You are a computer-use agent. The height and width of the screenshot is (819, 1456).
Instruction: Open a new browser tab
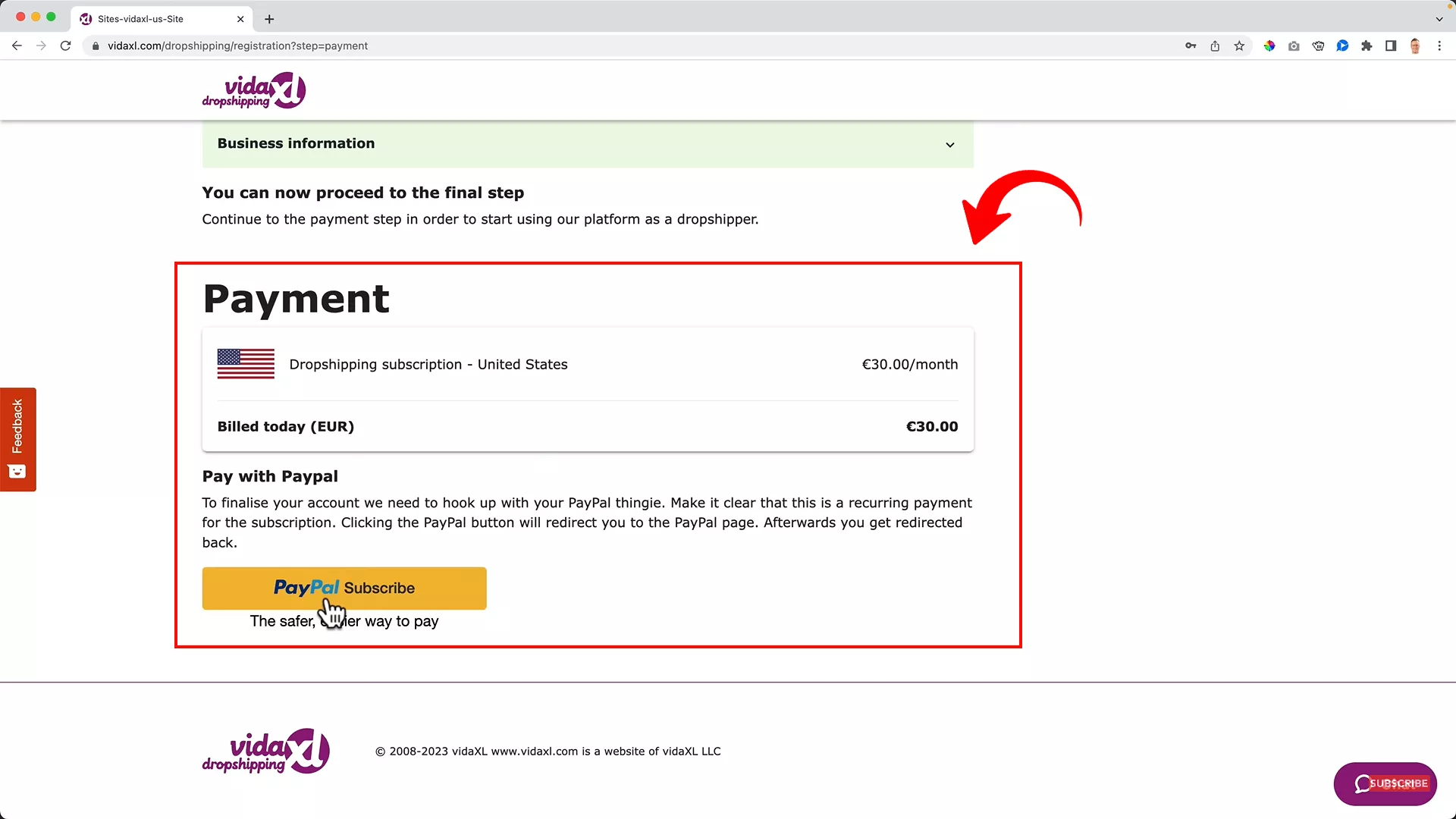269,19
